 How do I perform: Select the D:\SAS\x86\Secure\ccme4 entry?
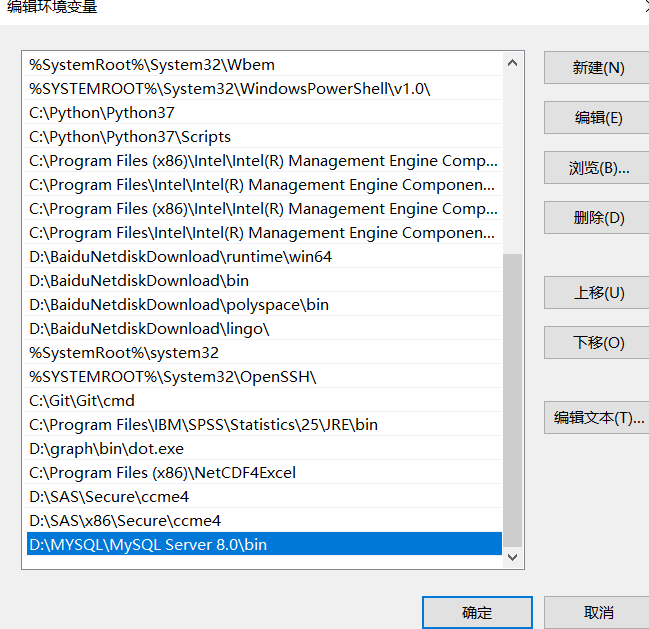coord(262,521)
